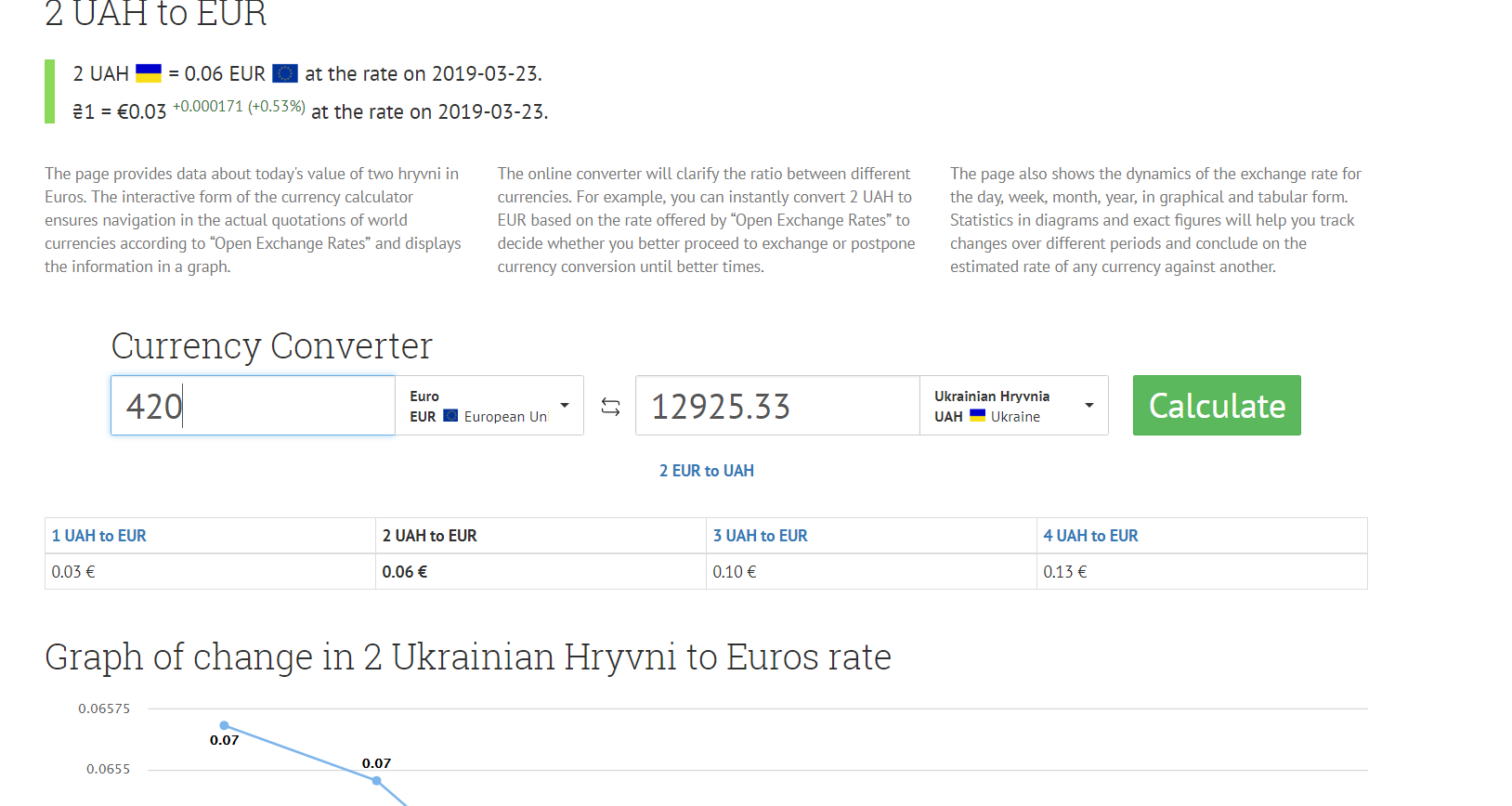Image resolution: width=1512 pixels, height=806 pixels.
Task: Click the 0.0655 axis label on the graph
Action: 109,769
